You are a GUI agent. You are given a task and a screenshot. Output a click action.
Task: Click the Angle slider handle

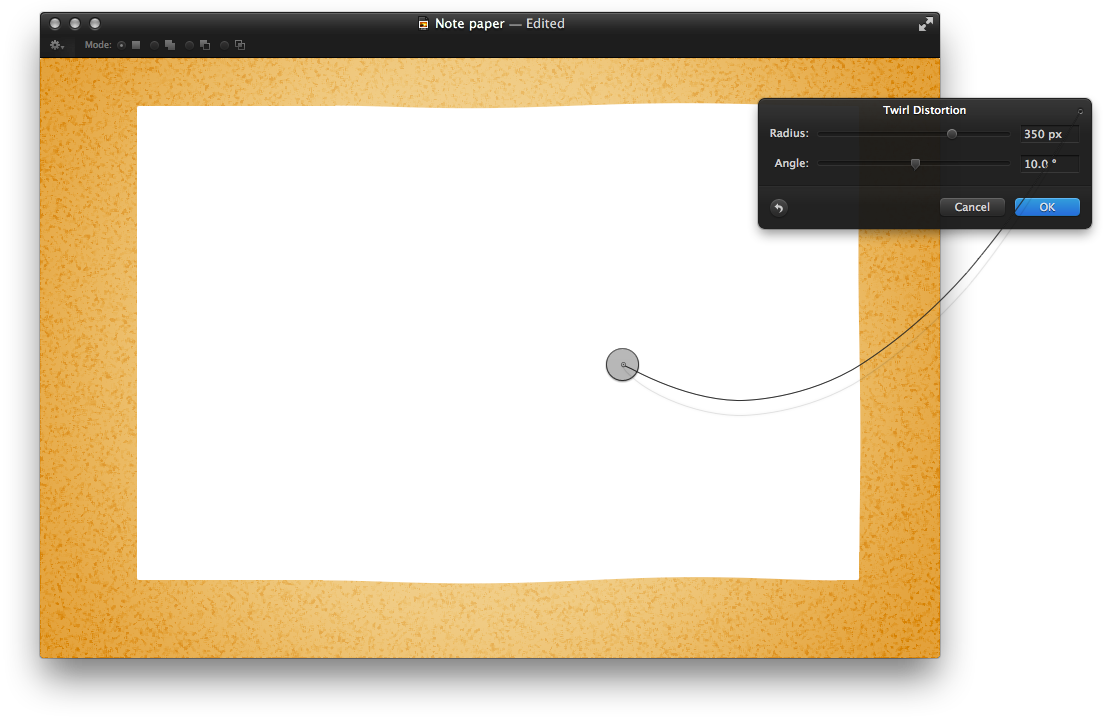tap(914, 163)
